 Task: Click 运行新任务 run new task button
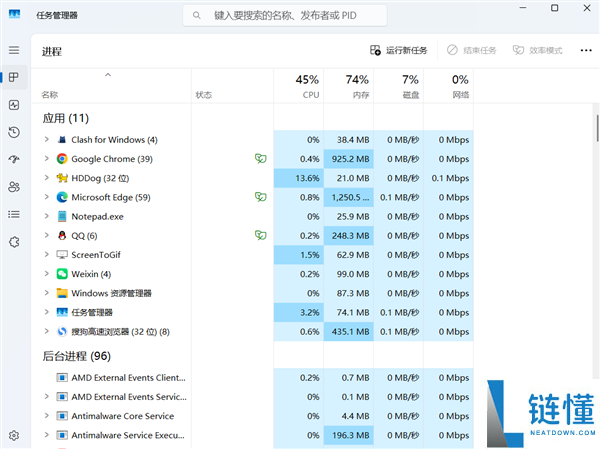pyautogui.click(x=398, y=50)
